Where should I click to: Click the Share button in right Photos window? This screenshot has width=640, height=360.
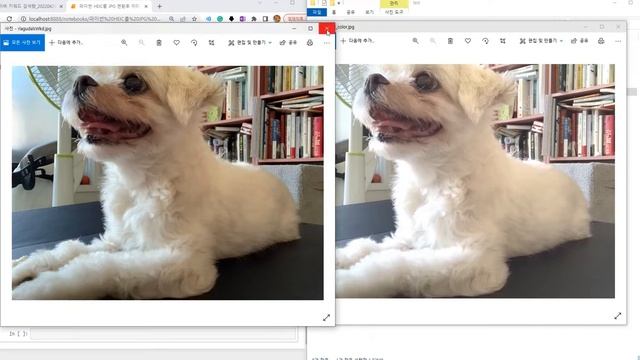(x=580, y=41)
